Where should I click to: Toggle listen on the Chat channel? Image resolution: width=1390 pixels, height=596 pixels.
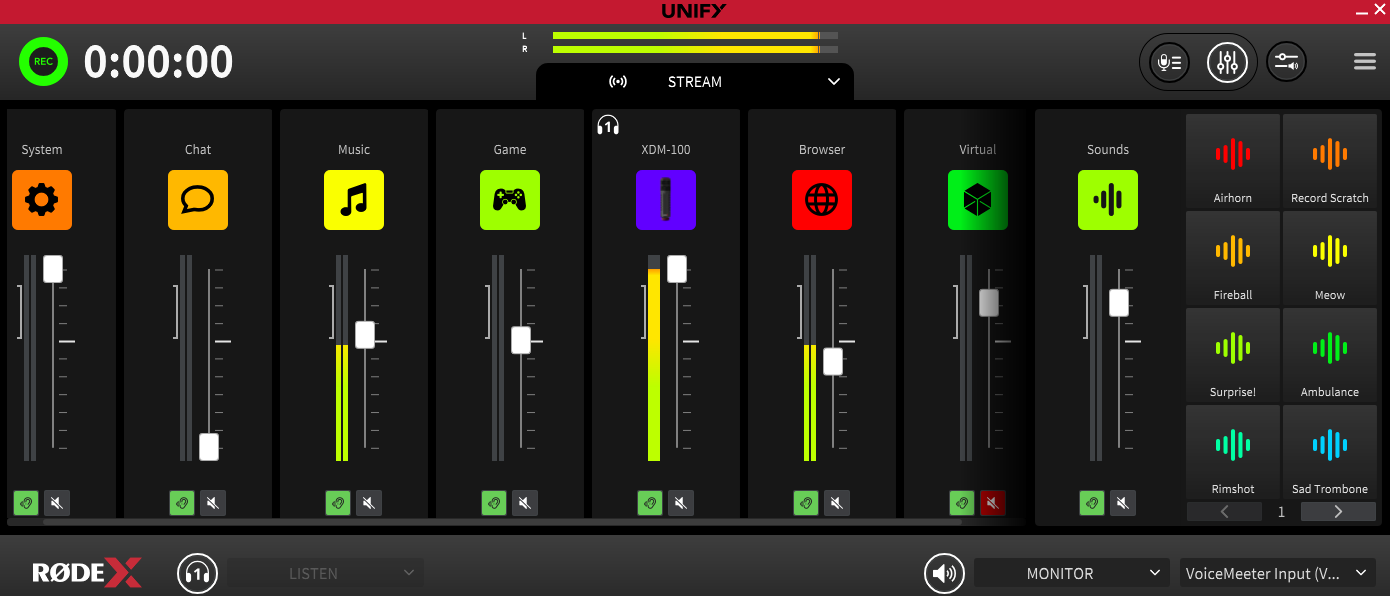coord(182,503)
